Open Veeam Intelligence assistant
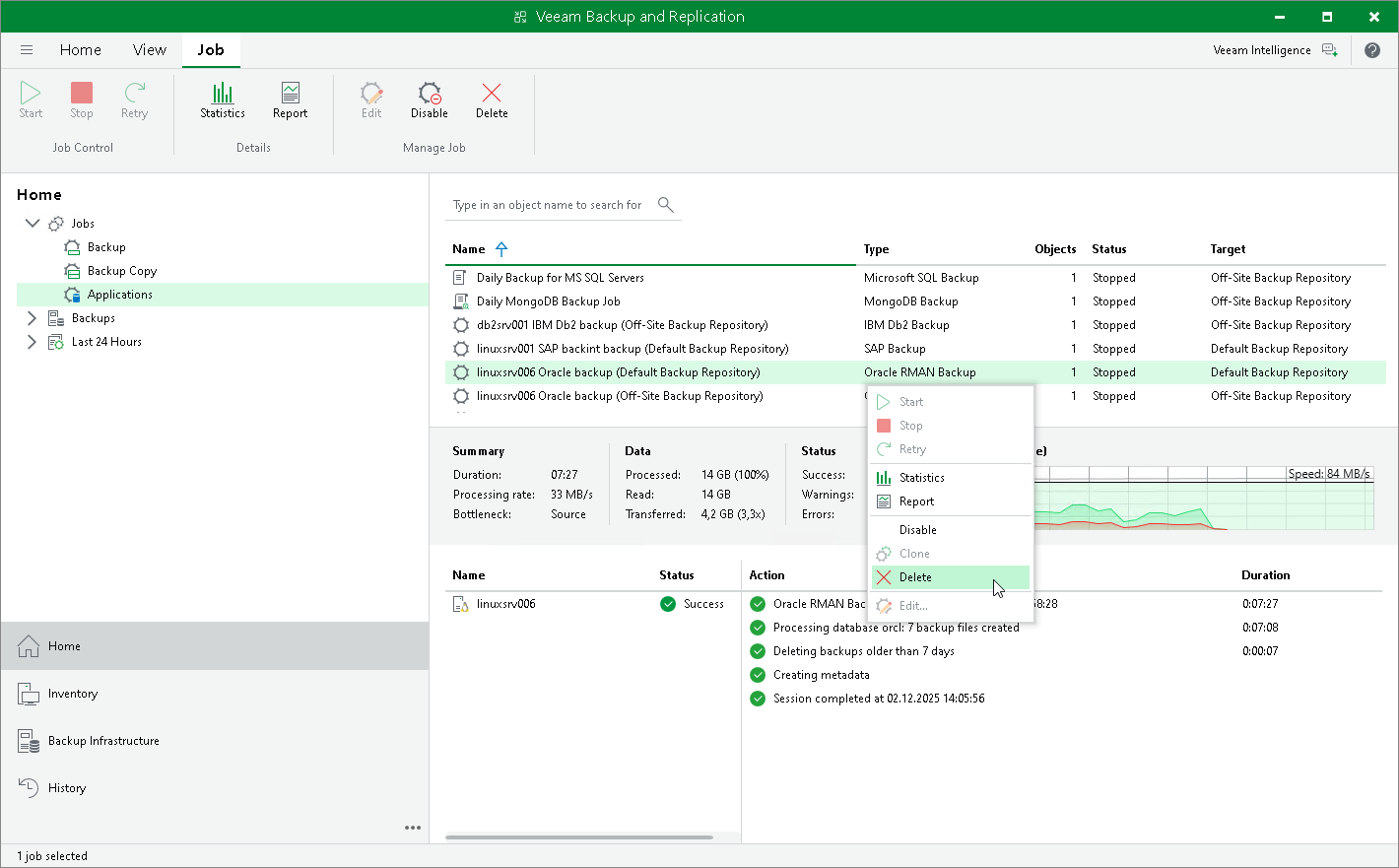Image resolution: width=1399 pixels, height=868 pixels. pos(1275,50)
